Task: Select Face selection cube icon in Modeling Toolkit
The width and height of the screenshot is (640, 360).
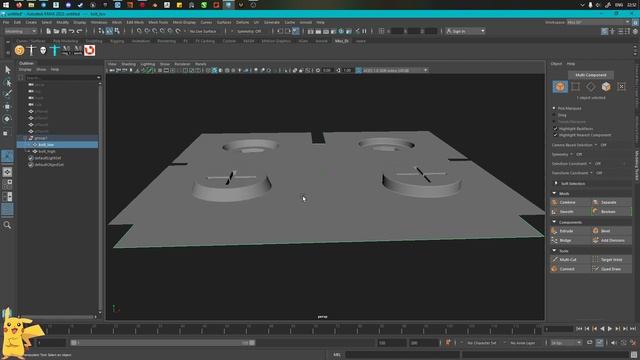Action: tap(606, 87)
